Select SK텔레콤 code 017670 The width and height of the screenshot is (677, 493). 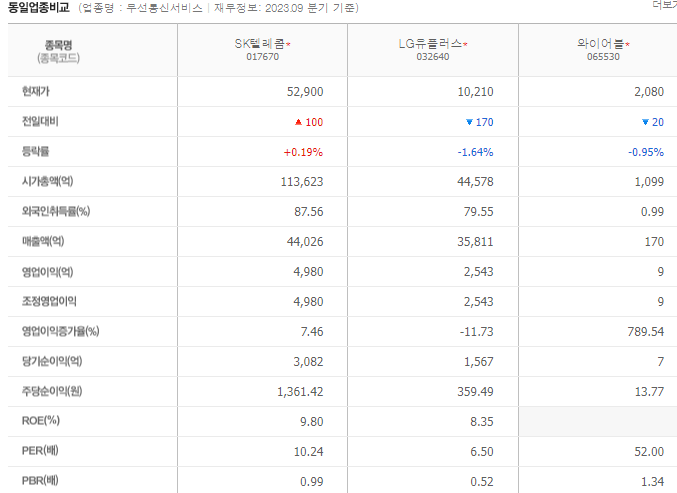263,57
